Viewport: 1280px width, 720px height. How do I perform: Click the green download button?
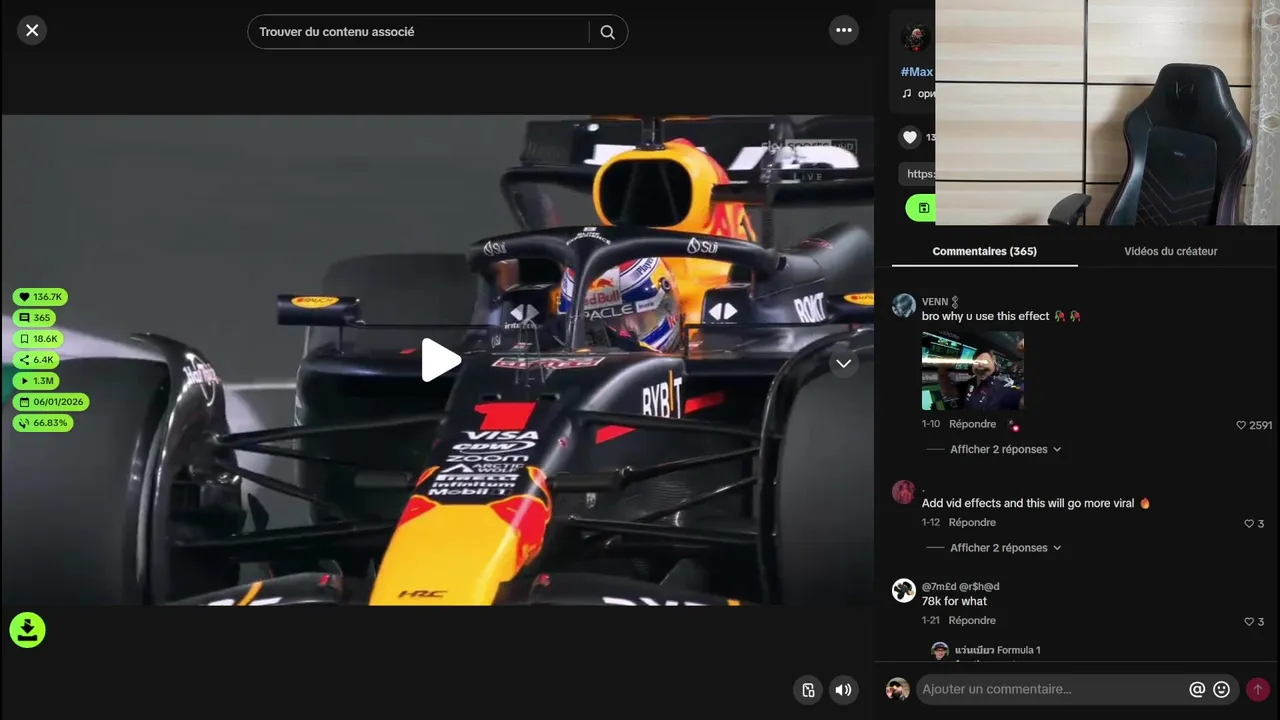coord(27,630)
